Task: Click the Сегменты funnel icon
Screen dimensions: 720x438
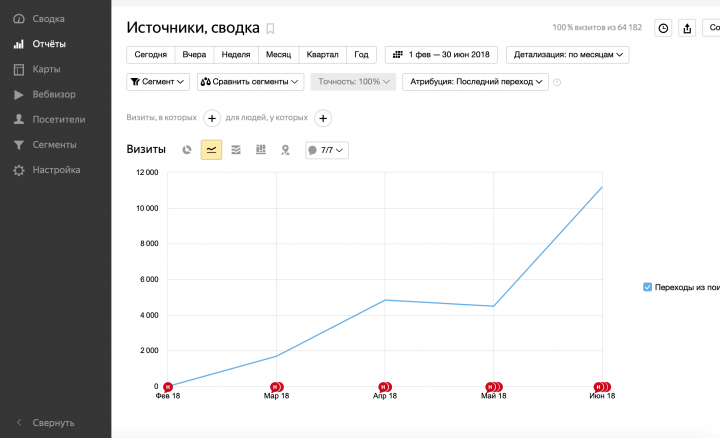Action: coord(19,145)
